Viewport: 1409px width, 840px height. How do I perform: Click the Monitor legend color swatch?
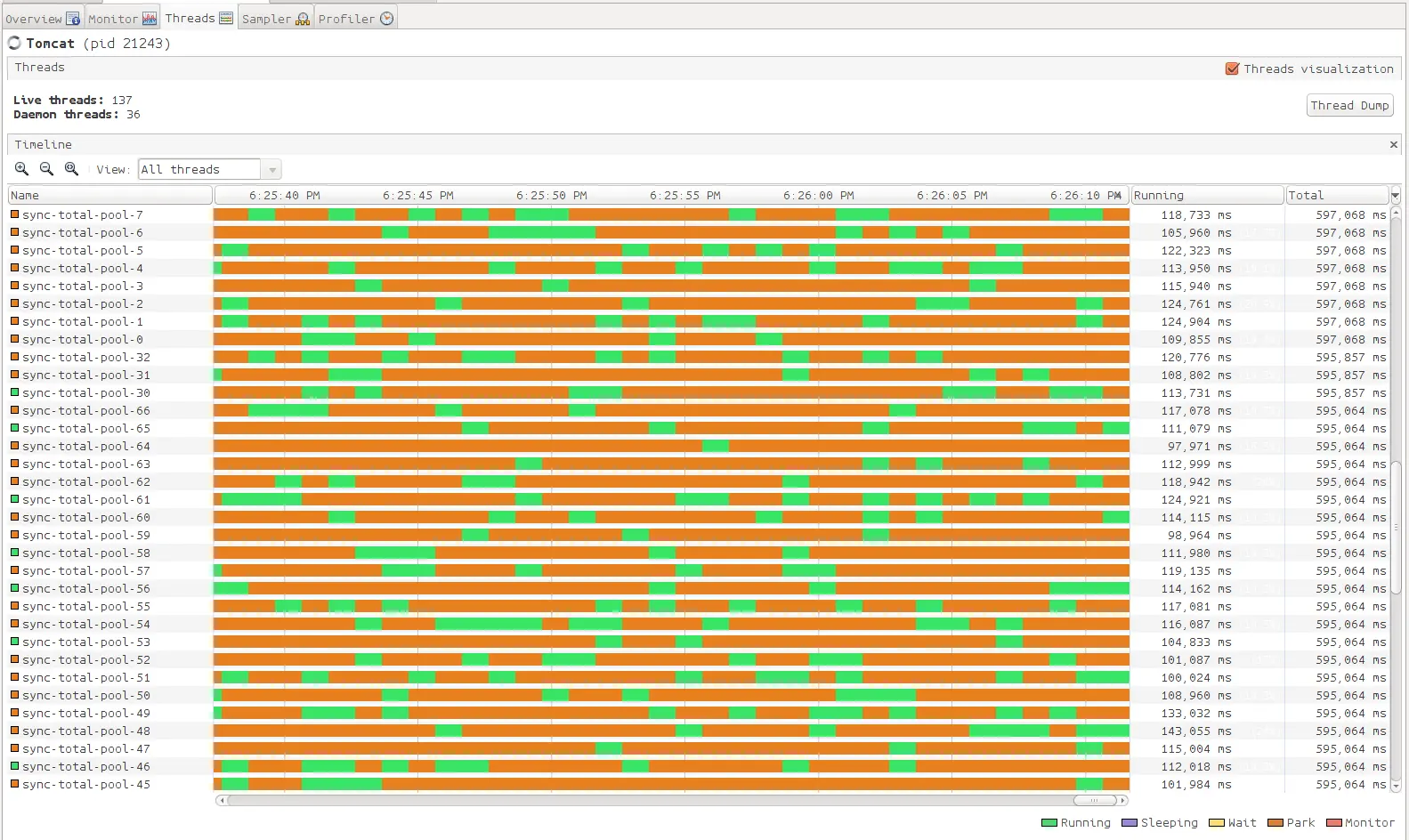click(1334, 822)
